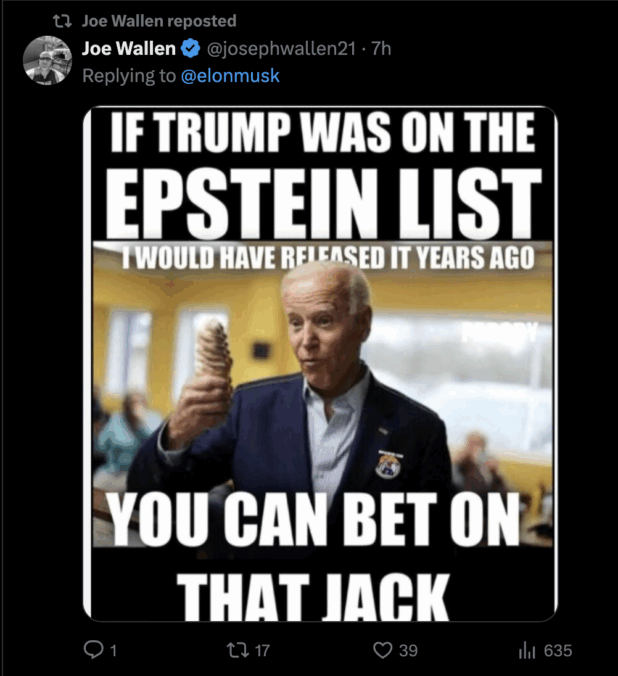Click the reply speech bubble icon
618x676 pixels.
93,650
